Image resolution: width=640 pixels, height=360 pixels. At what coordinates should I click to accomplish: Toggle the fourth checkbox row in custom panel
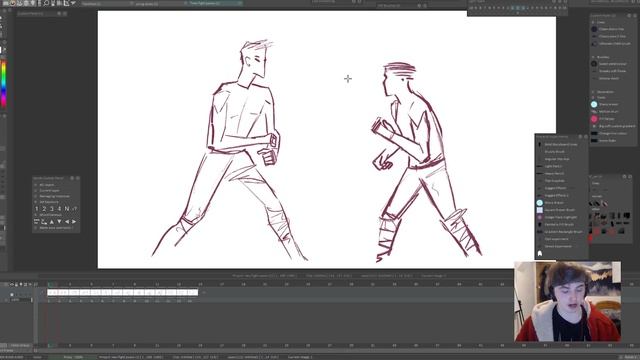click(x=36, y=202)
